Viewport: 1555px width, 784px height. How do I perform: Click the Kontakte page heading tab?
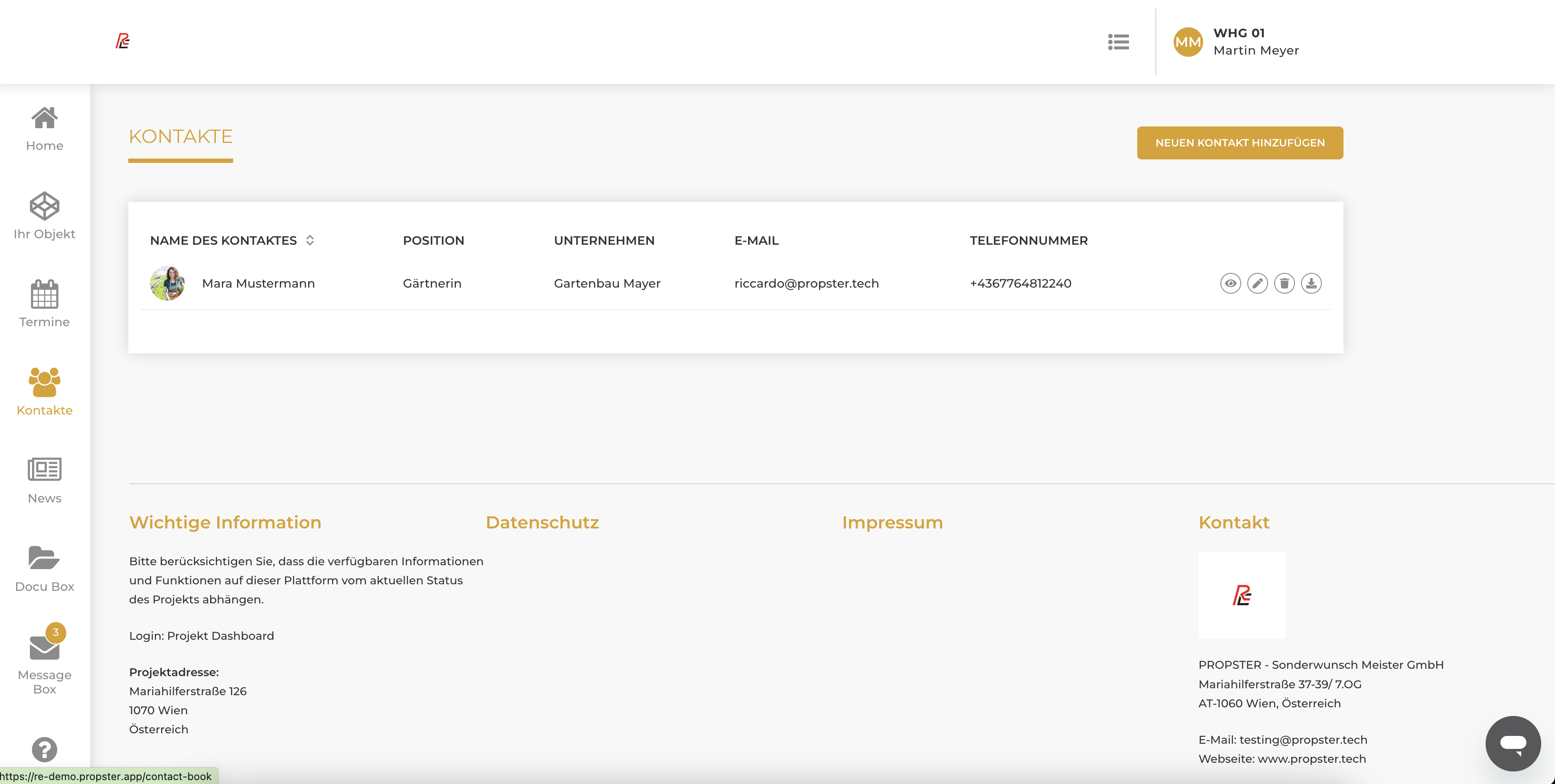point(180,137)
